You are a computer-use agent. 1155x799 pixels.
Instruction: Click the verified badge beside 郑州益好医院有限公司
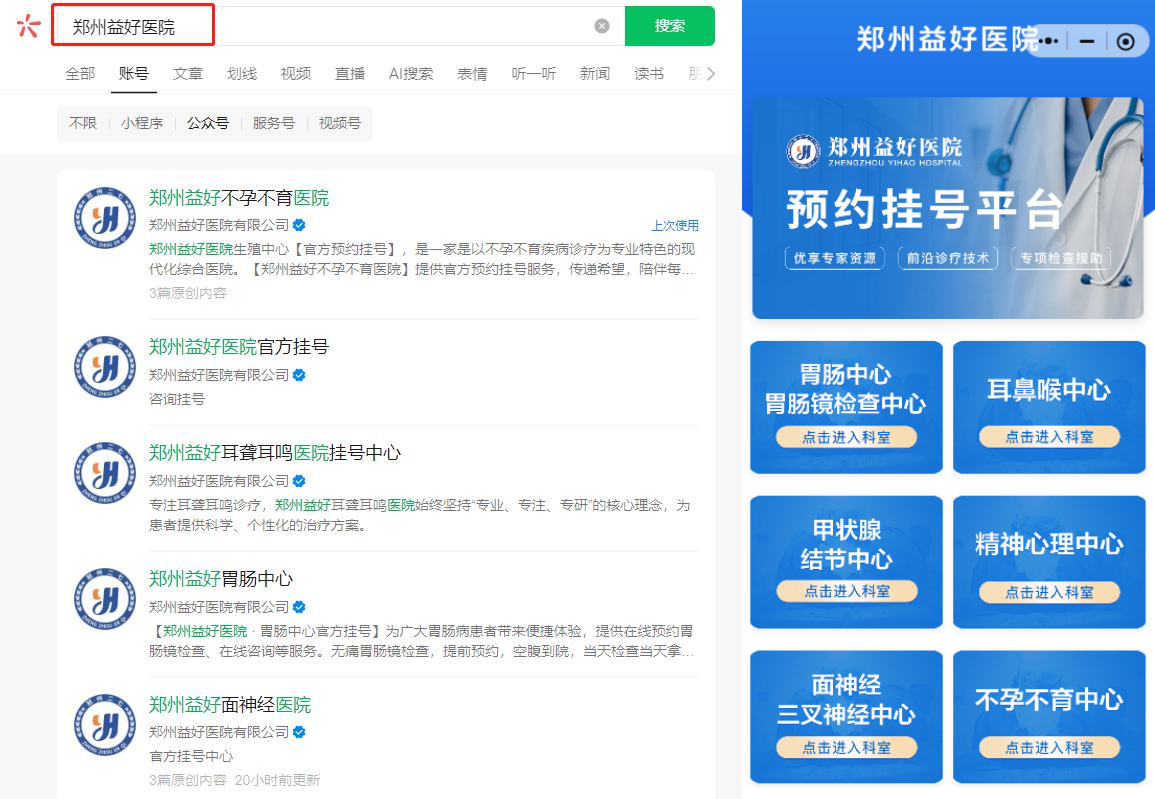coord(298,222)
